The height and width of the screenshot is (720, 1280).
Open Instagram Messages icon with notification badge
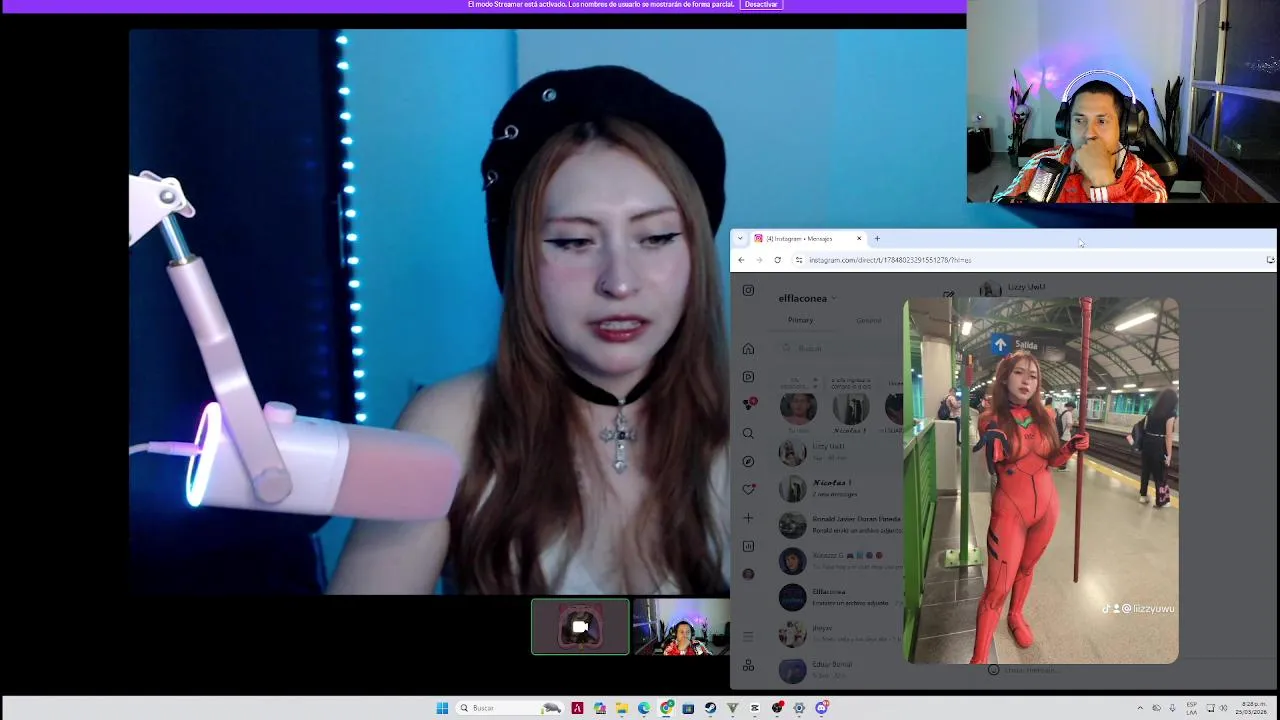[x=748, y=405]
